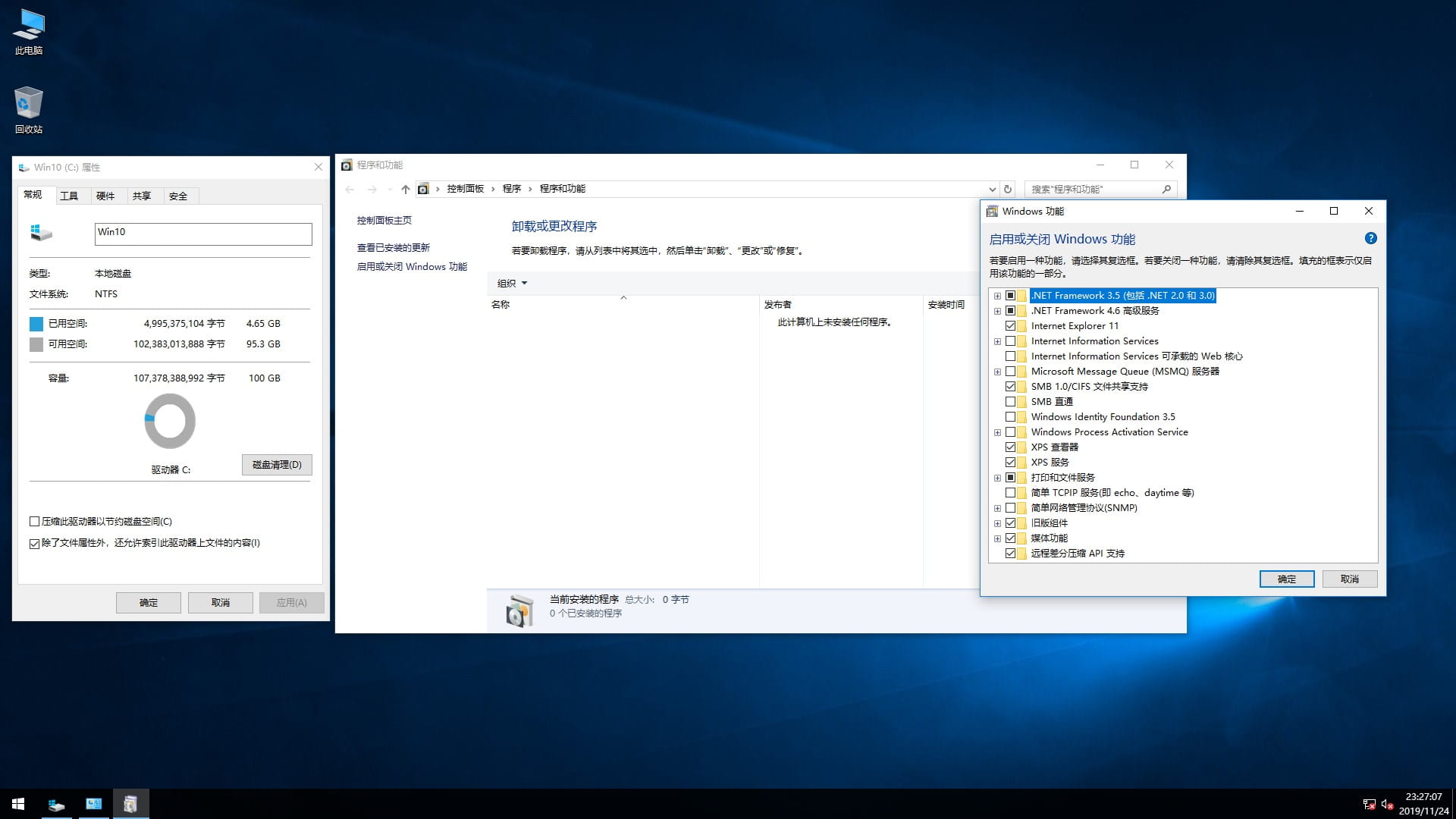Switch to the 硬件 tab
The width and height of the screenshot is (1456, 819).
coord(107,196)
